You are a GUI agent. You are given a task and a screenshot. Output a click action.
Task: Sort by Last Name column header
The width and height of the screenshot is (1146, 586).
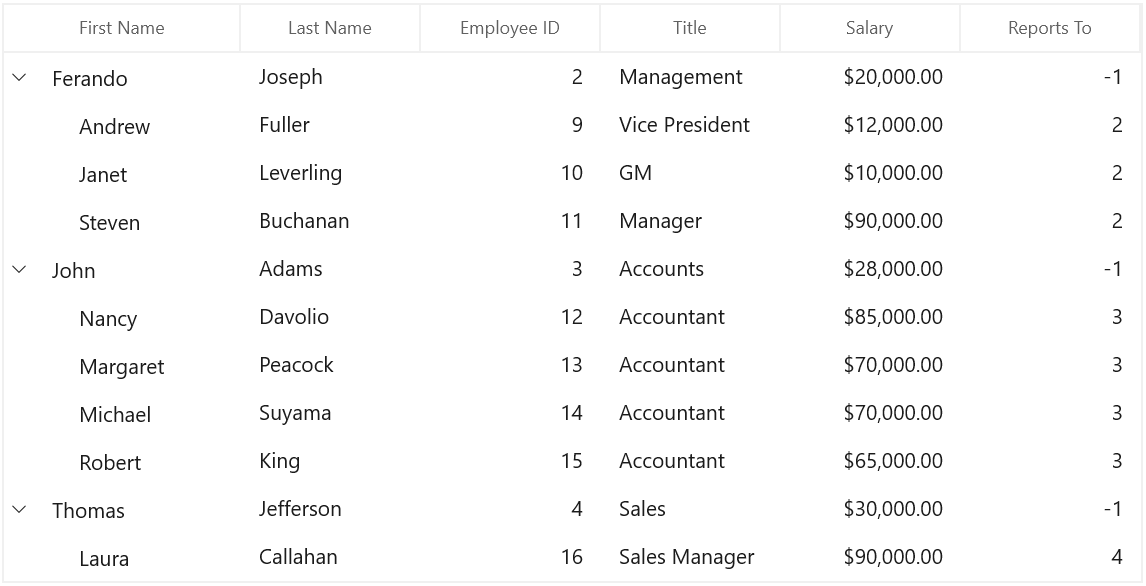[x=330, y=28]
